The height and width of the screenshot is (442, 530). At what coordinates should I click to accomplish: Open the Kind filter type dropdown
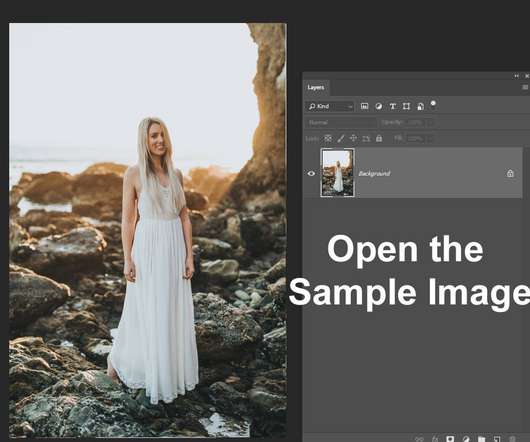tap(330, 106)
